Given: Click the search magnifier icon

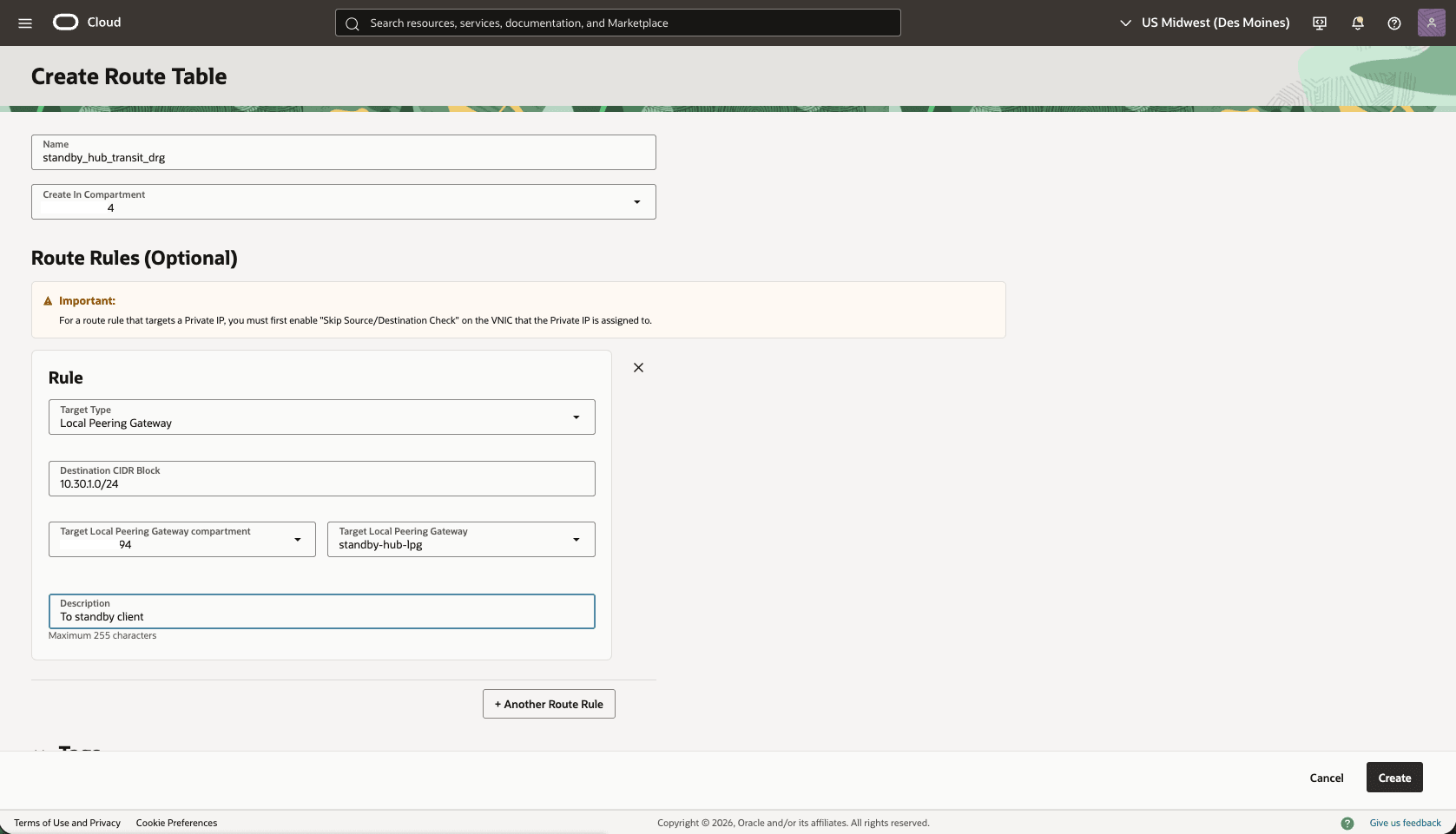Looking at the screenshot, I should (352, 23).
